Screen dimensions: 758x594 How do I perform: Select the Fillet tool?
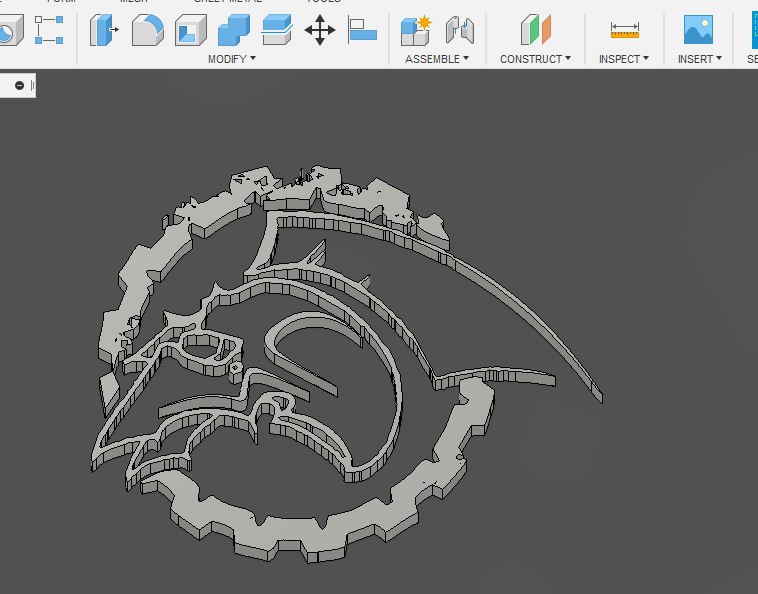pos(147,30)
